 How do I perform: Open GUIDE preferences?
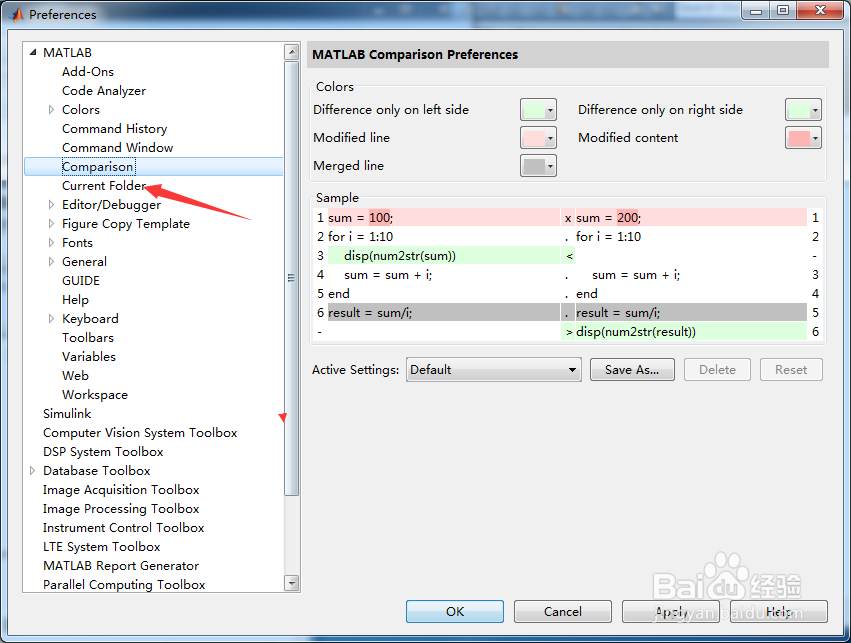coord(81,281)
